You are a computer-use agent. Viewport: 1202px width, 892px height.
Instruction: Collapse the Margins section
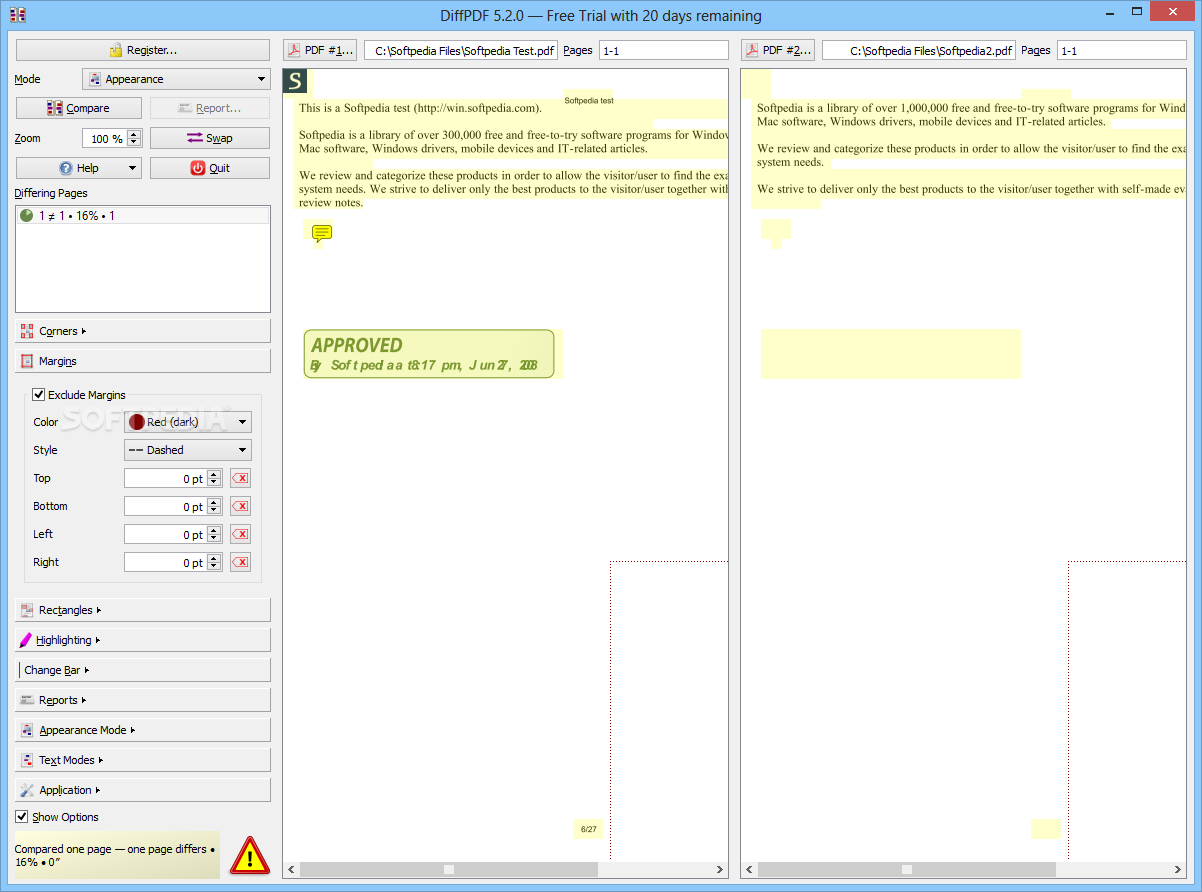pos(143,361)
